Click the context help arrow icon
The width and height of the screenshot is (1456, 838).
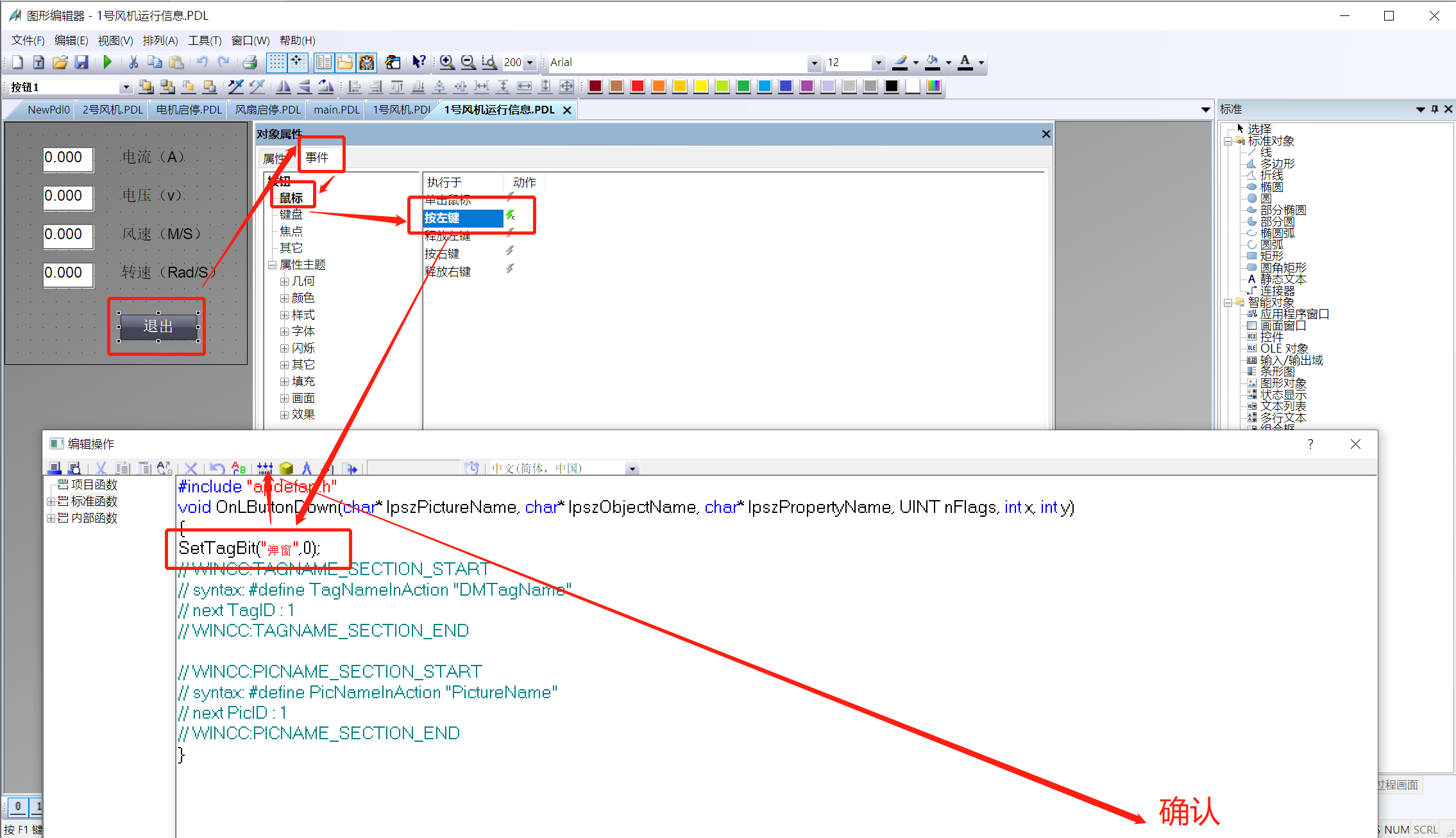tap(418, 62)
